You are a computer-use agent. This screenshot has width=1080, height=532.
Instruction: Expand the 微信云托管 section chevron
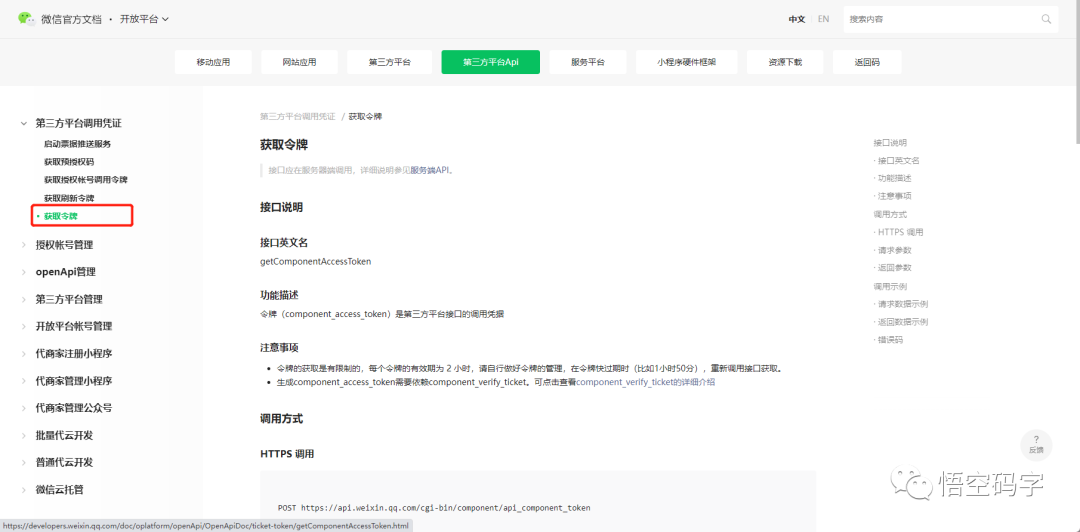23,489
